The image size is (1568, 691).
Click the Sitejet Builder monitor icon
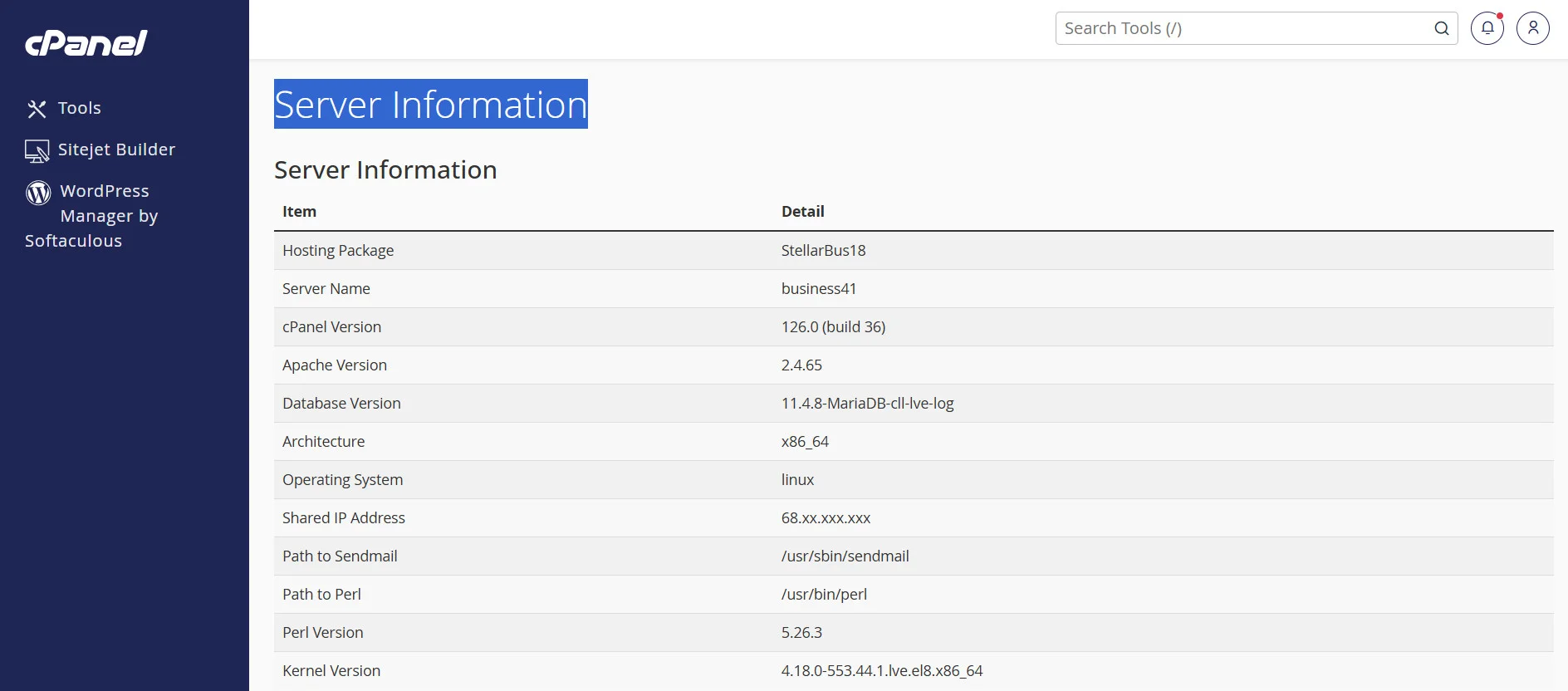click(37, 150)
